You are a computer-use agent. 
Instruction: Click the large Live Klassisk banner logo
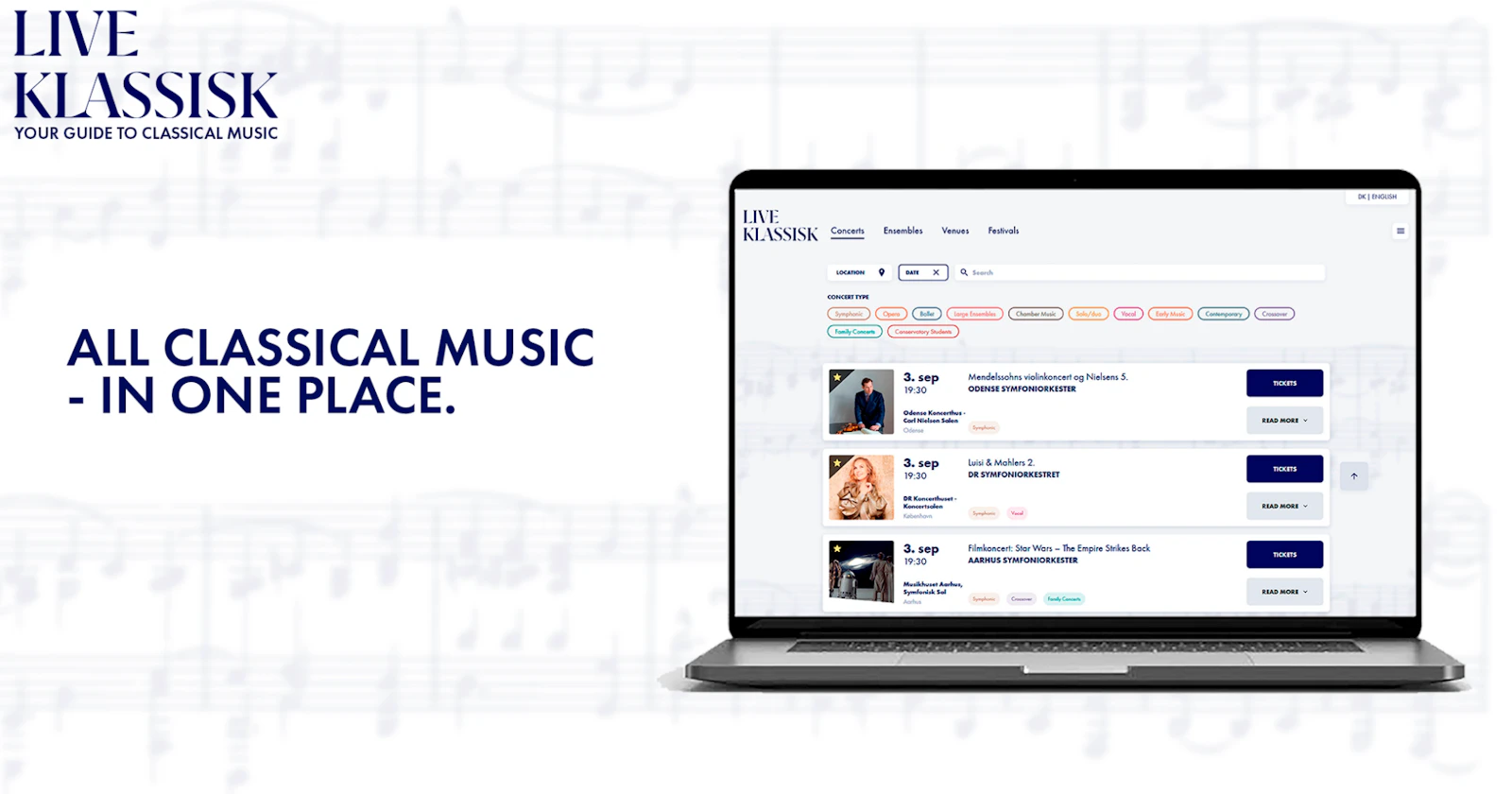pyautogui.click(x=146, y=65)
